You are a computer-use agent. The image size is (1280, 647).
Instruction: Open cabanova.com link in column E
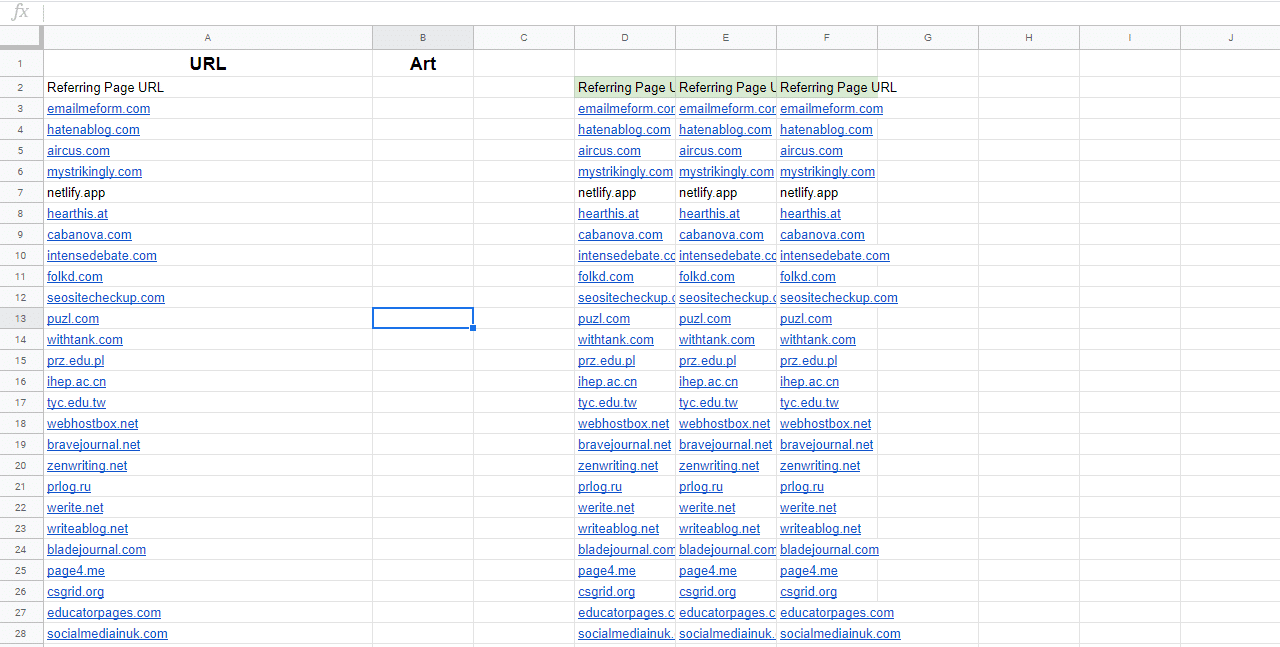pos(721,234)
